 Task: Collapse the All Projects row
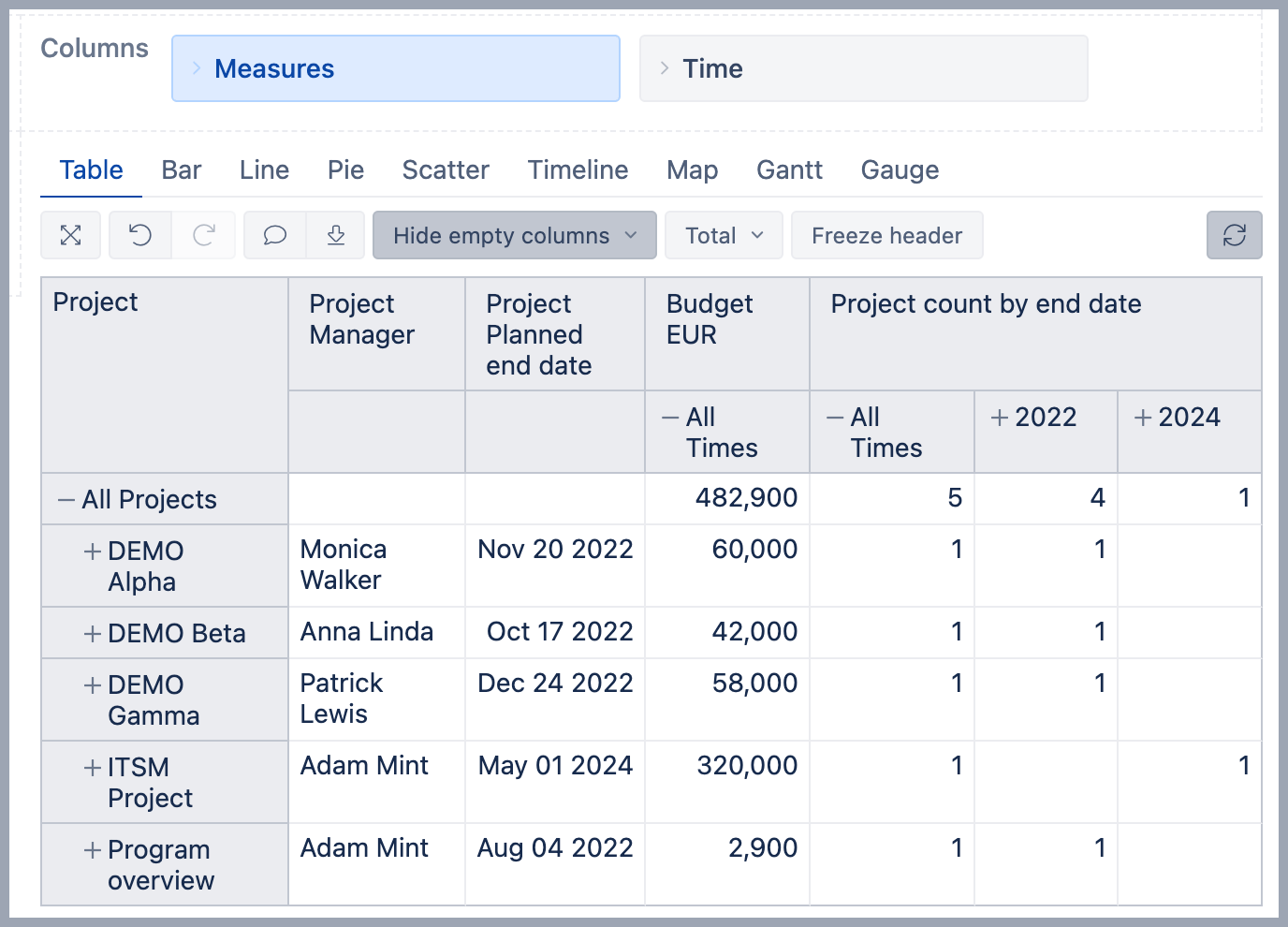66,500
